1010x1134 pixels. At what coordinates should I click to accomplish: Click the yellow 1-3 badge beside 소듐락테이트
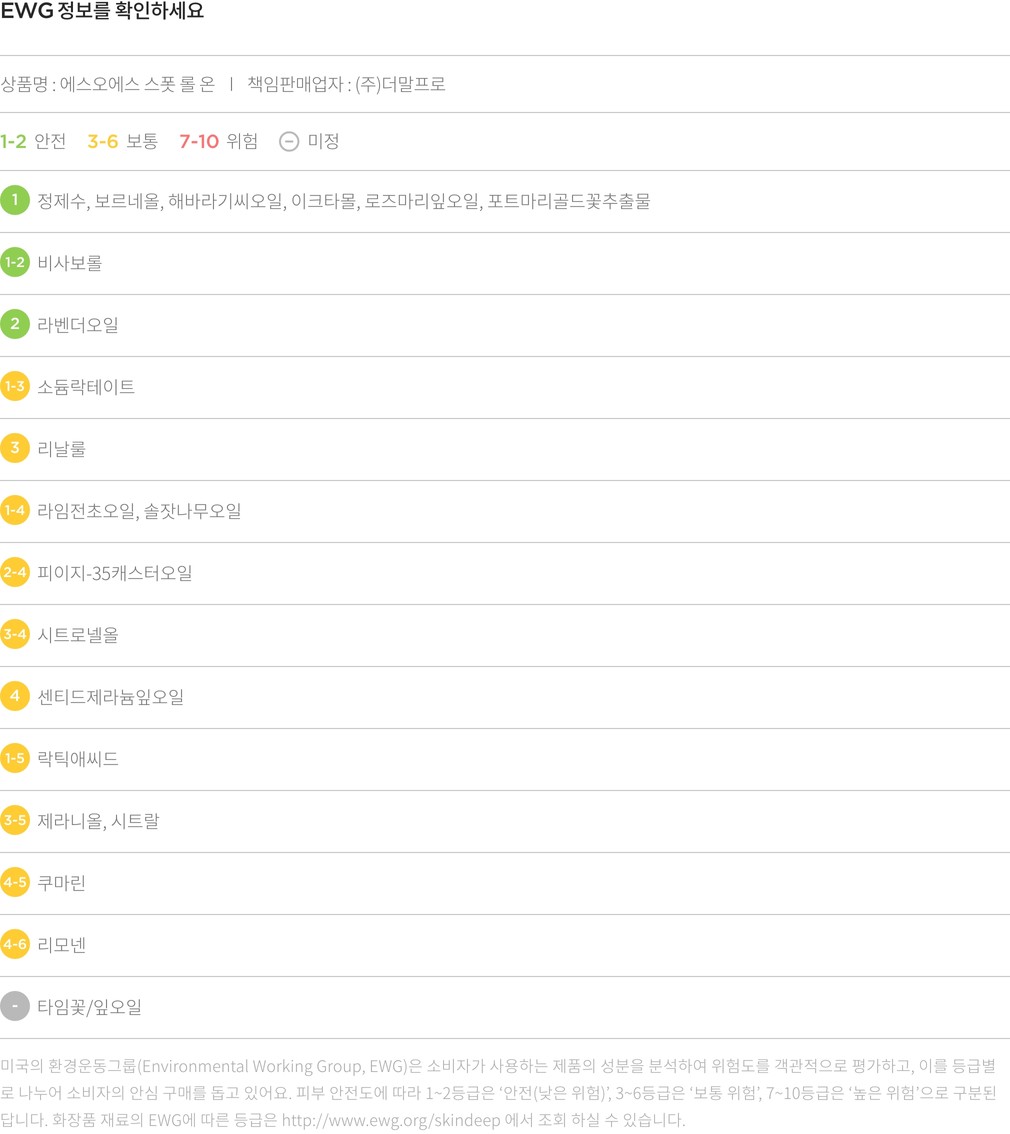click(14, 386)
